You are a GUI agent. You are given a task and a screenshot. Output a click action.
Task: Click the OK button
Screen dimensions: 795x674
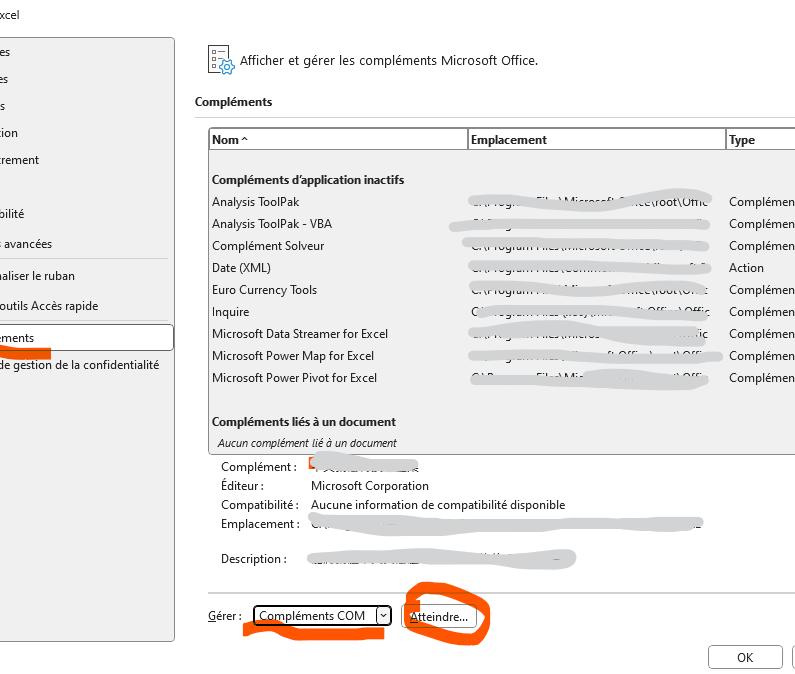pos(745,657)
